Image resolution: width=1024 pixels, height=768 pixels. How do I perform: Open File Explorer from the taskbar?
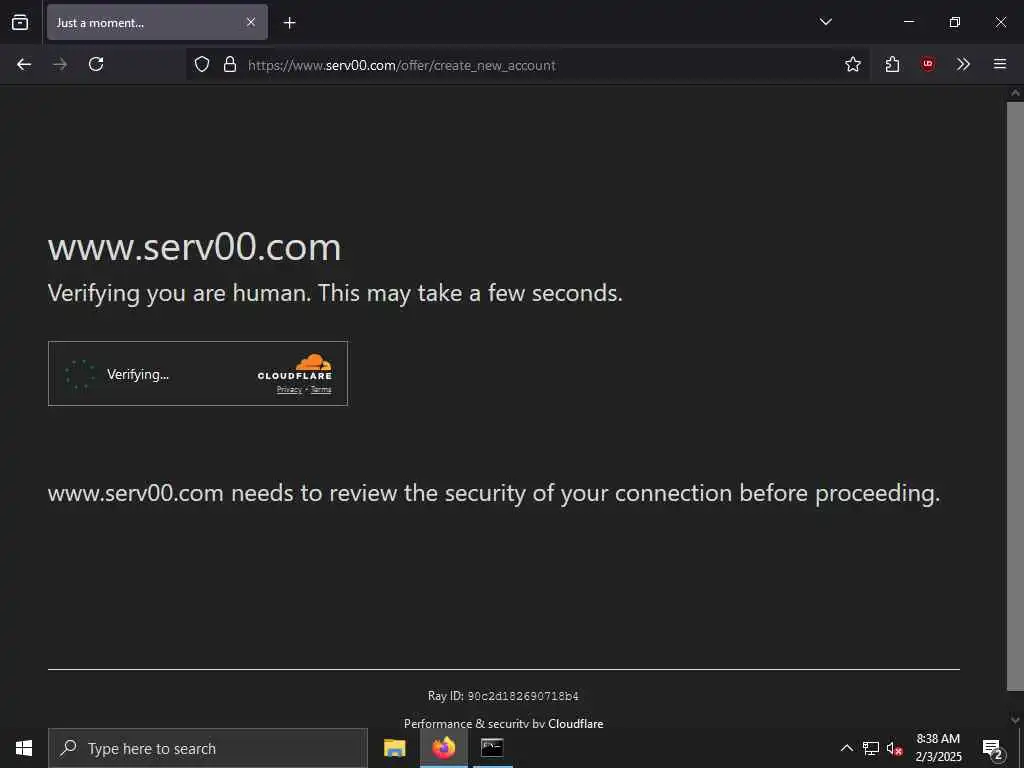pyautogui.click(x=395, y=748)
